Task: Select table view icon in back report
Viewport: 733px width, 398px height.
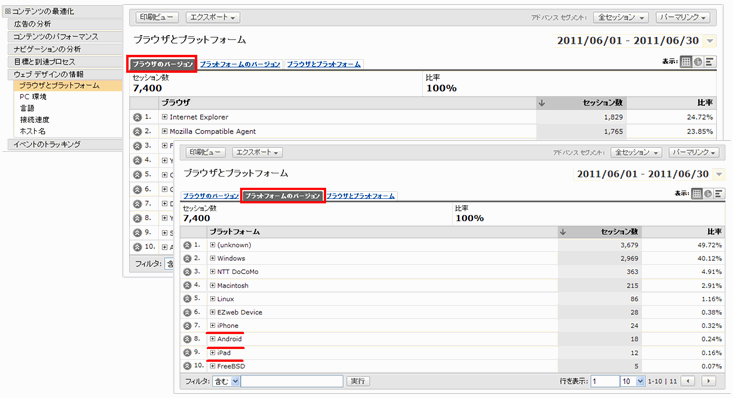Action: point(686,62)
